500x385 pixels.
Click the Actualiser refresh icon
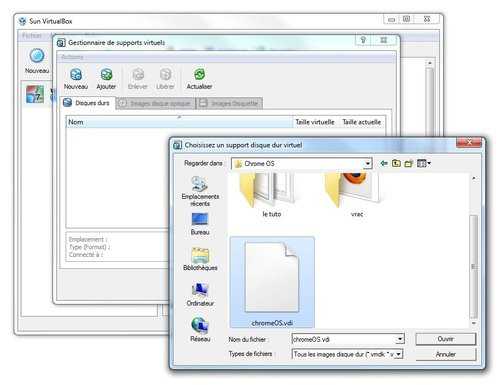click(199, 74)
